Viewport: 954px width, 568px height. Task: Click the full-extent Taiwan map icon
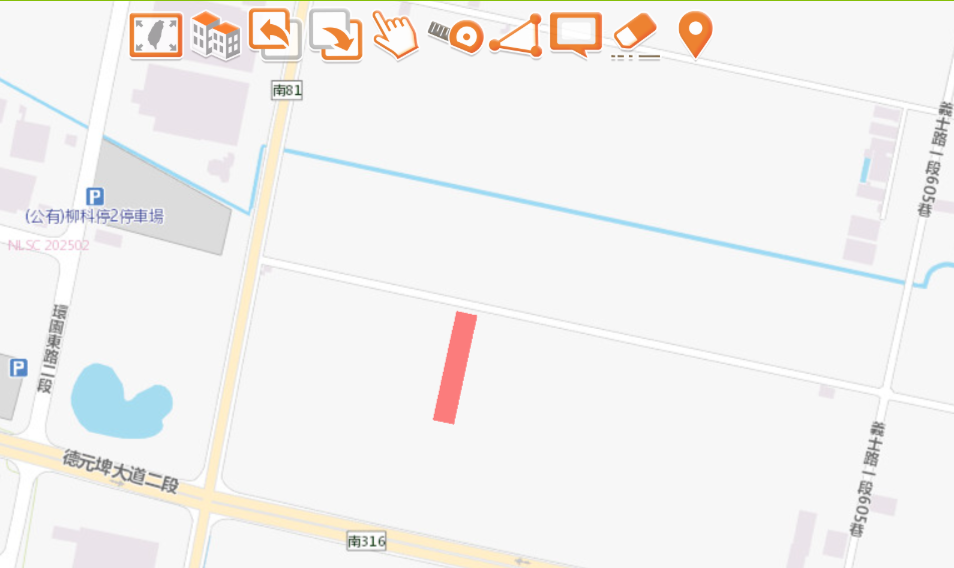pos(156,36)
